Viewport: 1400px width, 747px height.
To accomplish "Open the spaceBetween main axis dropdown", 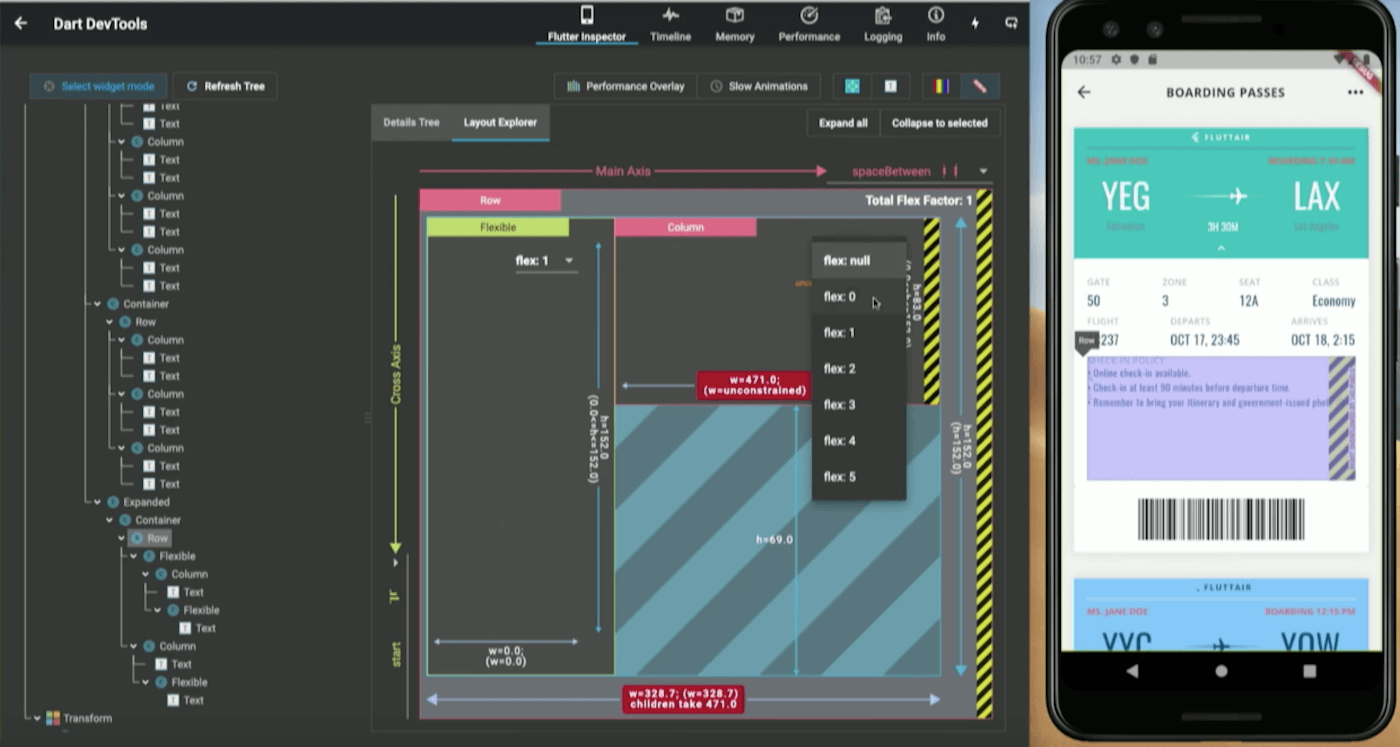I will (909, 172).
